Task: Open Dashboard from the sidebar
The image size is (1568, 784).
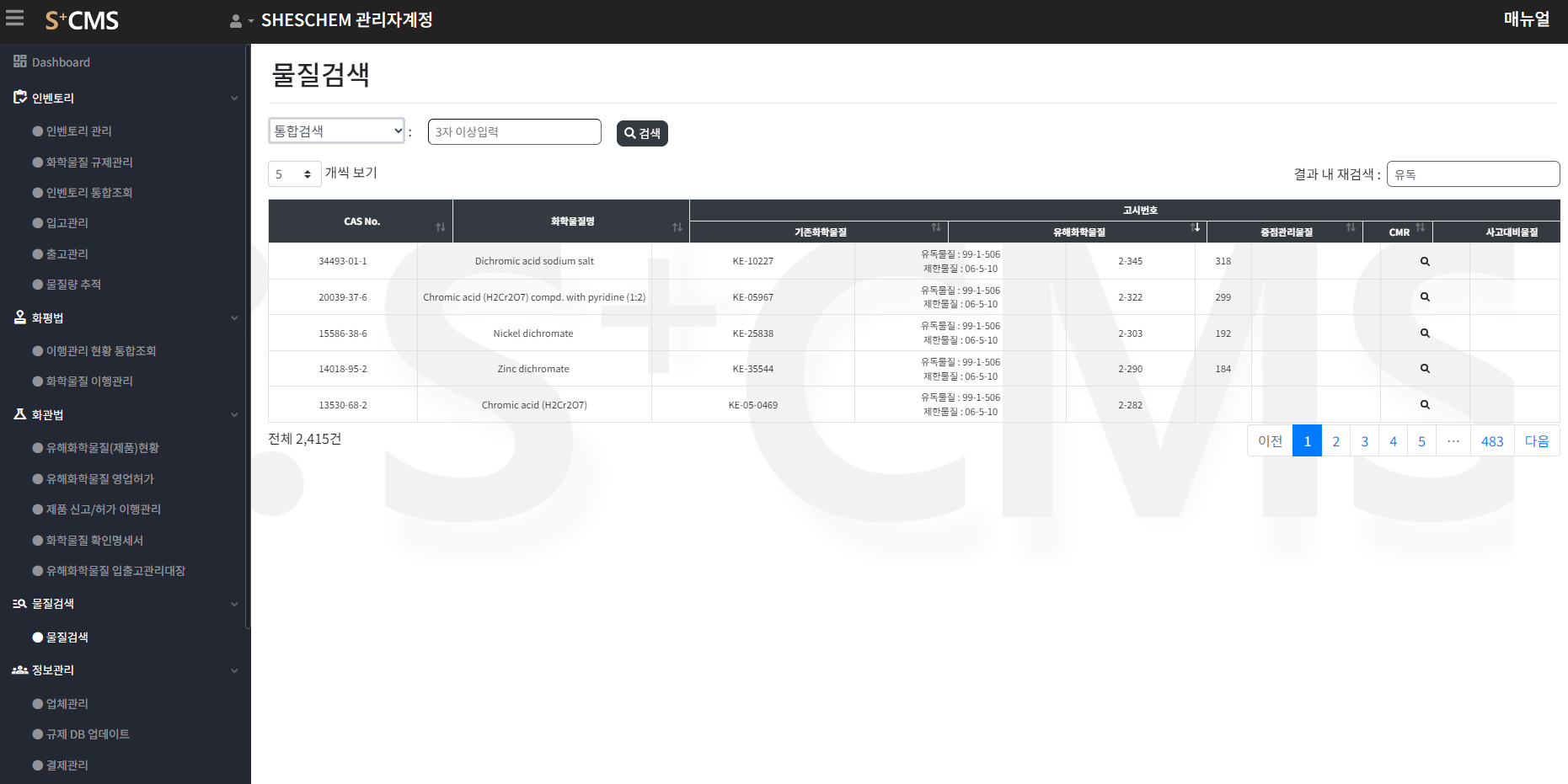Action: (x=61, y=62)
